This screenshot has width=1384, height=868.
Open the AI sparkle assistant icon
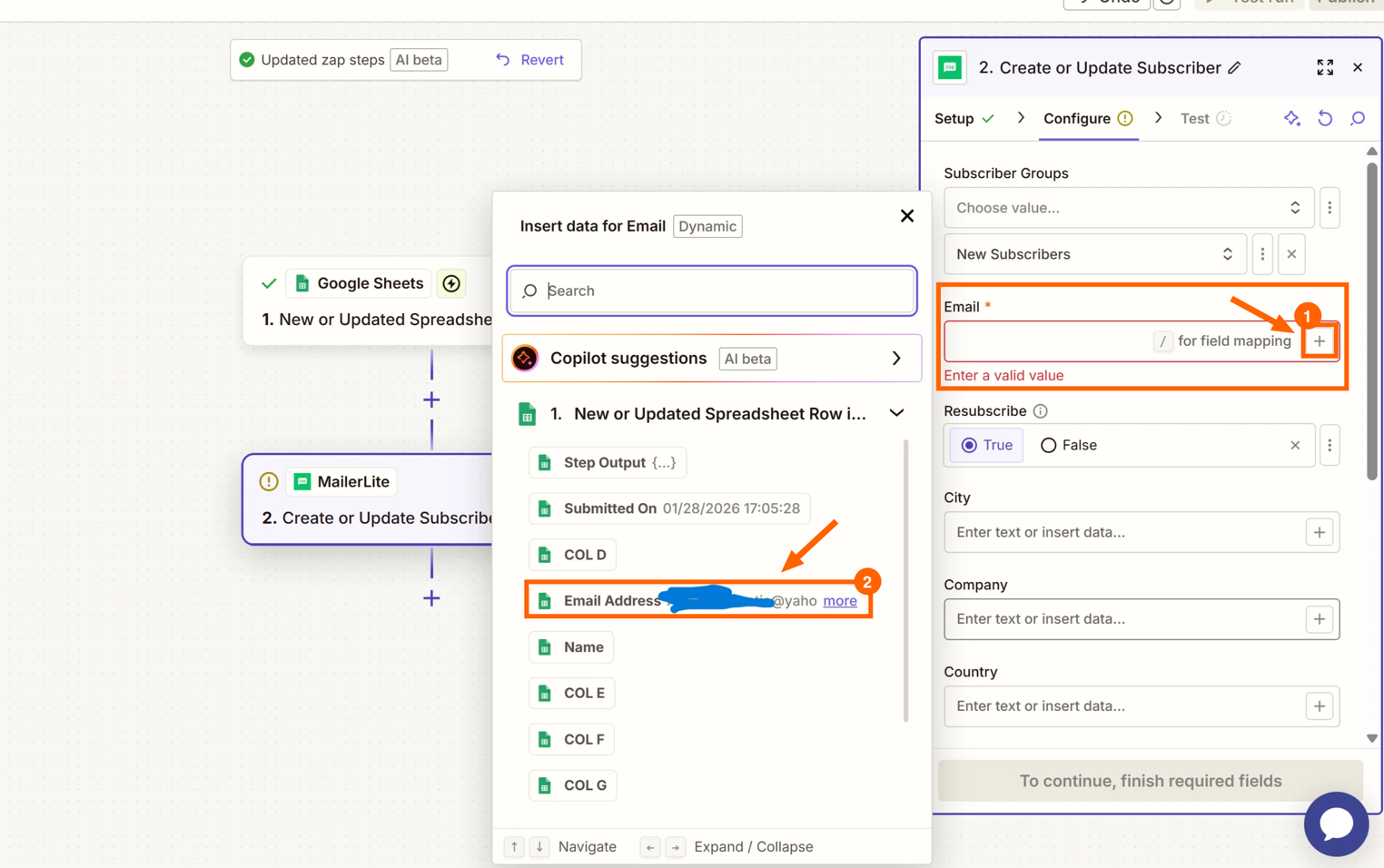(1291, 119)
